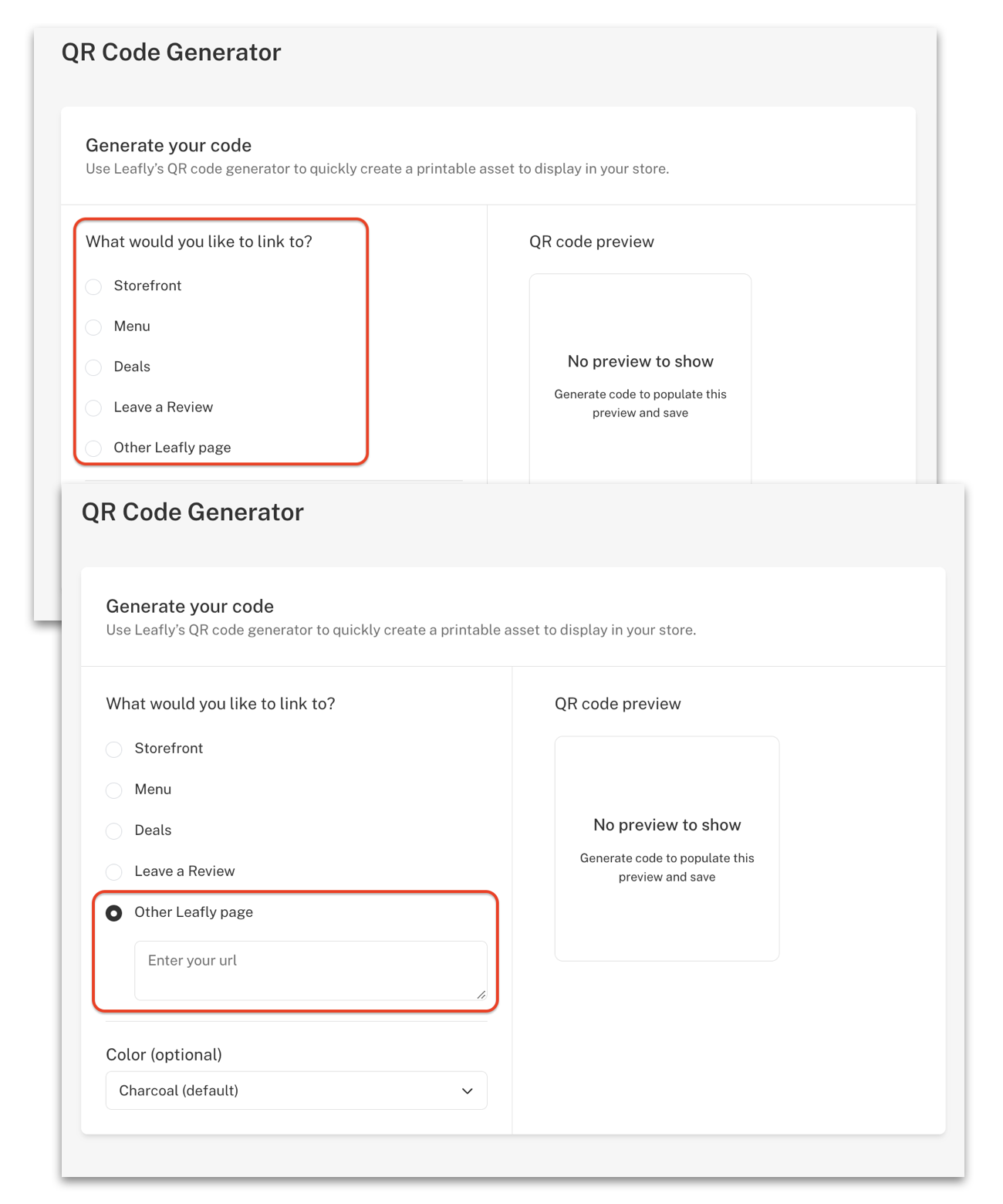This screenshot has height=1204, width=1003.
Task: Click the Storefront label in bottom panel
Action: [169, 749]
